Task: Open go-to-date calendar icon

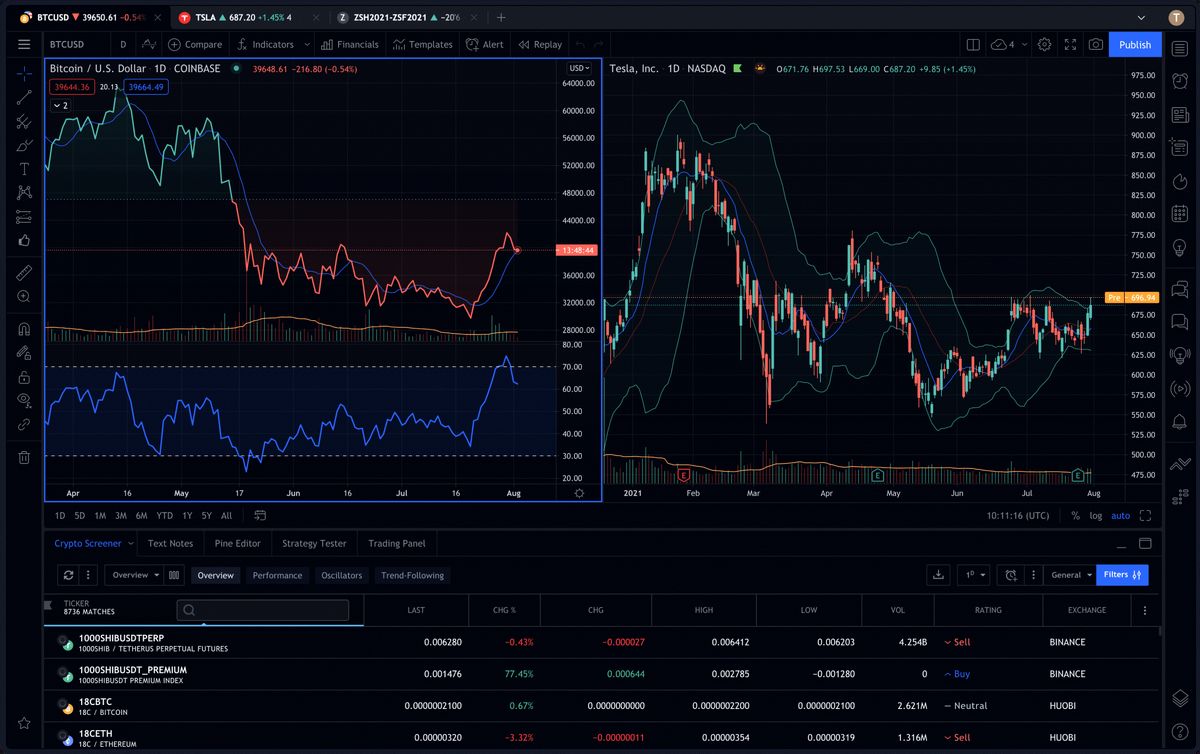Action: [260, 516]
